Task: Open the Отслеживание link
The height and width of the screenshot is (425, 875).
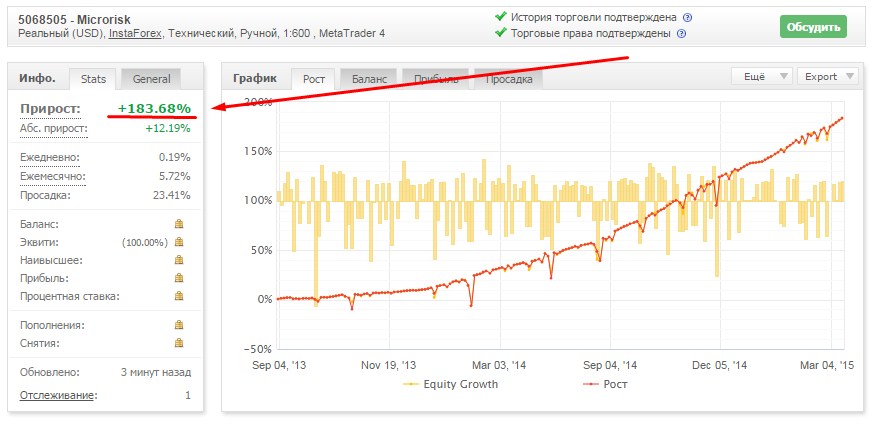Action: (x=53, y=395)
